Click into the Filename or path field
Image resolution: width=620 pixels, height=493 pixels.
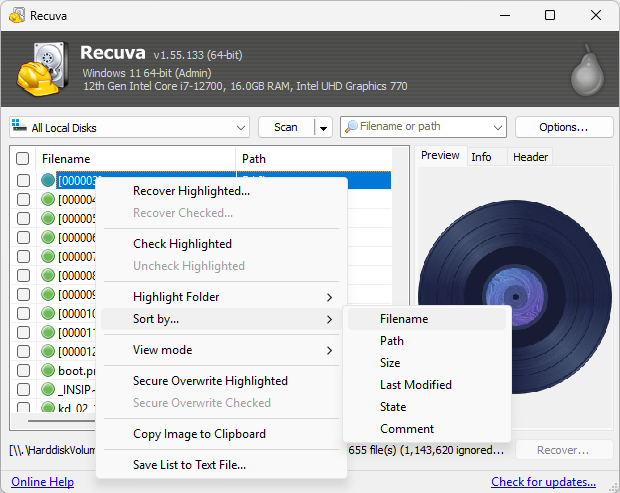point(423,127)
